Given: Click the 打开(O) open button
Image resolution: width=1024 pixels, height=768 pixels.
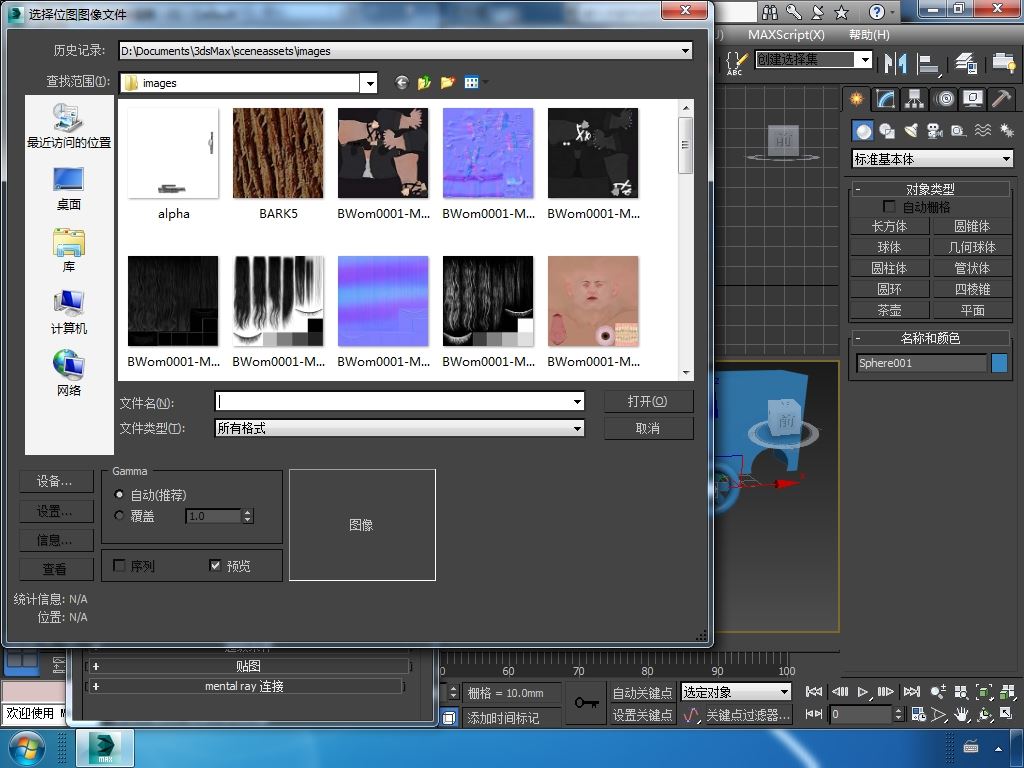Looking at the screenshot, I should [x=648, y=401].
